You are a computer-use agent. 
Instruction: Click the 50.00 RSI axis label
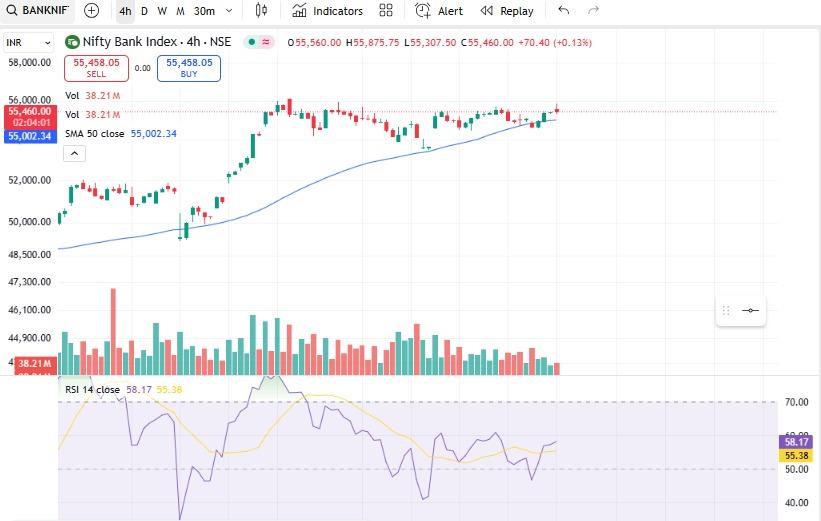[796, 469]
